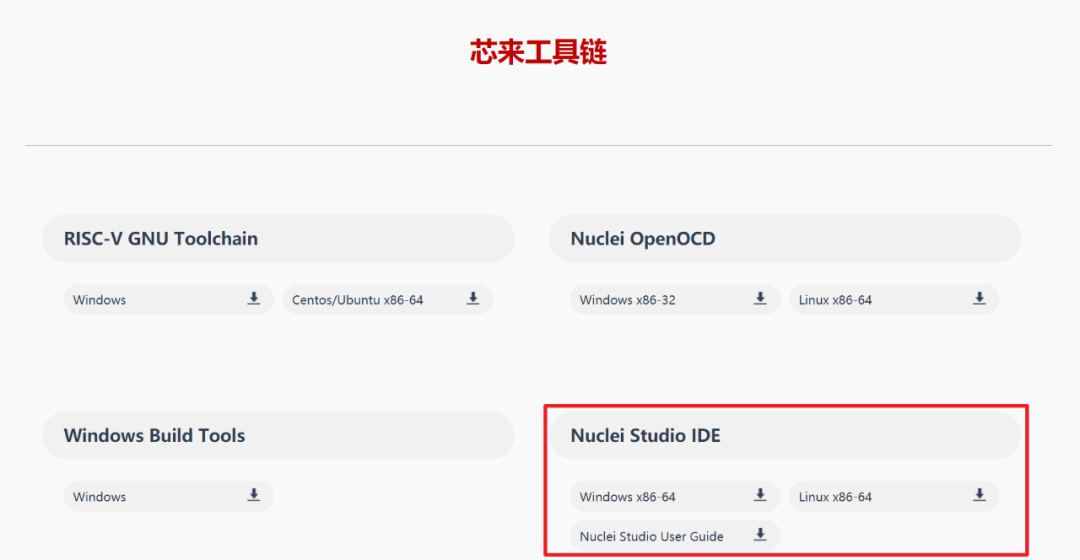Click download icon for Windows Build Tools Windows

(x=253, y=495)
